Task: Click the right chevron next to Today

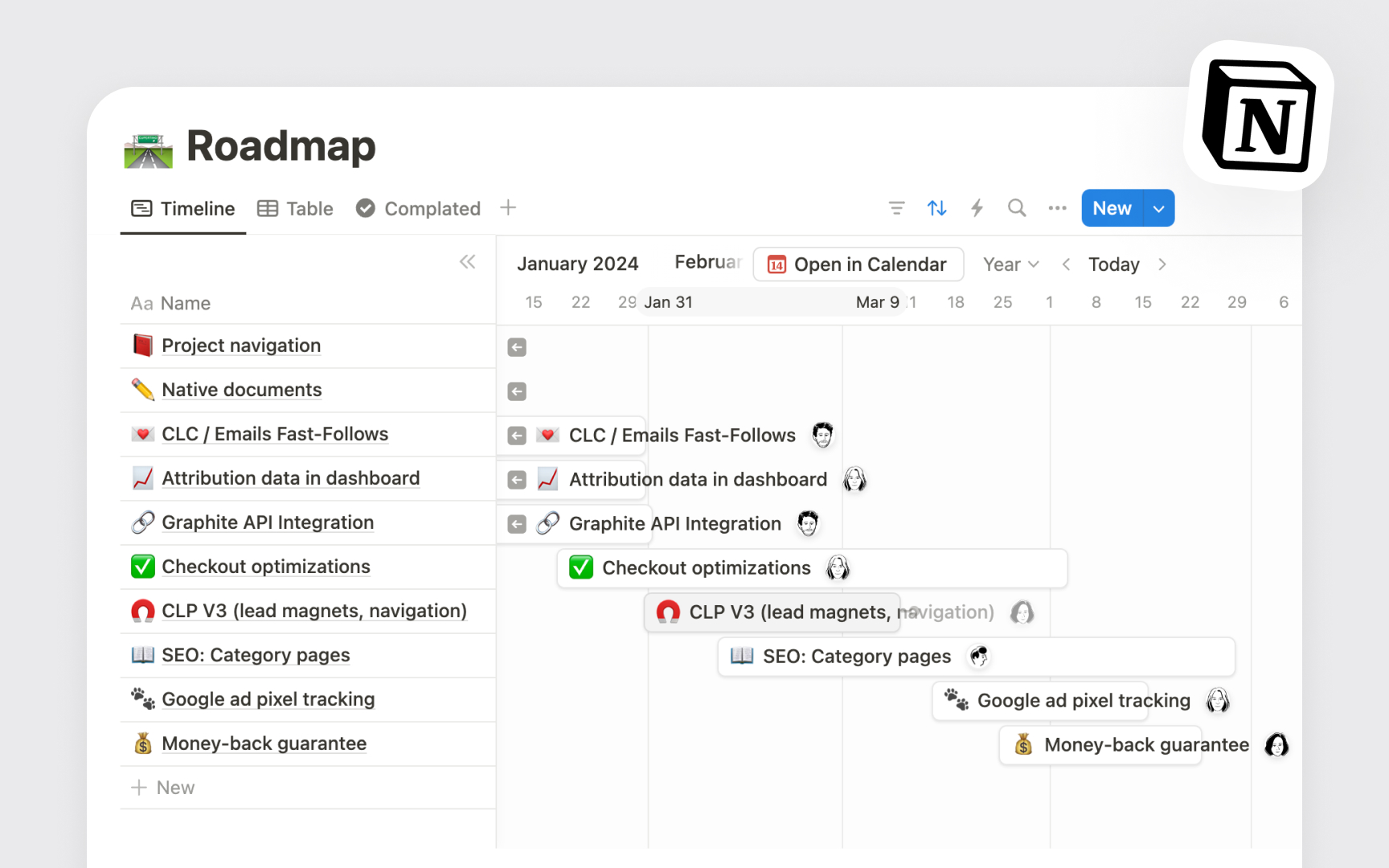Action: click(x=1162, y=264)
